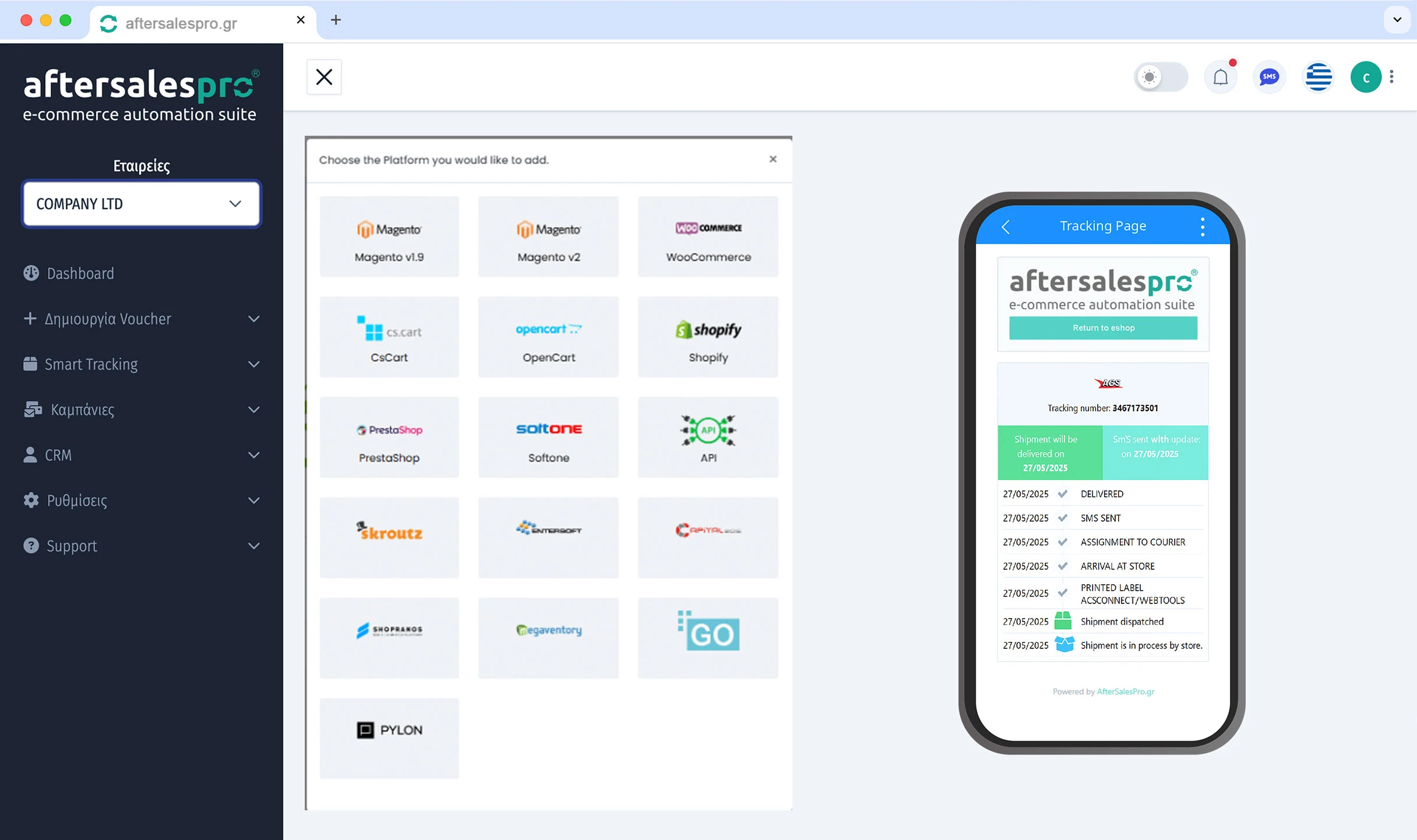Image resolution: width=1417 pixels, height=840 pixels.
Task: Tap the back arrow in Tracking Page
Action: 1006,227
